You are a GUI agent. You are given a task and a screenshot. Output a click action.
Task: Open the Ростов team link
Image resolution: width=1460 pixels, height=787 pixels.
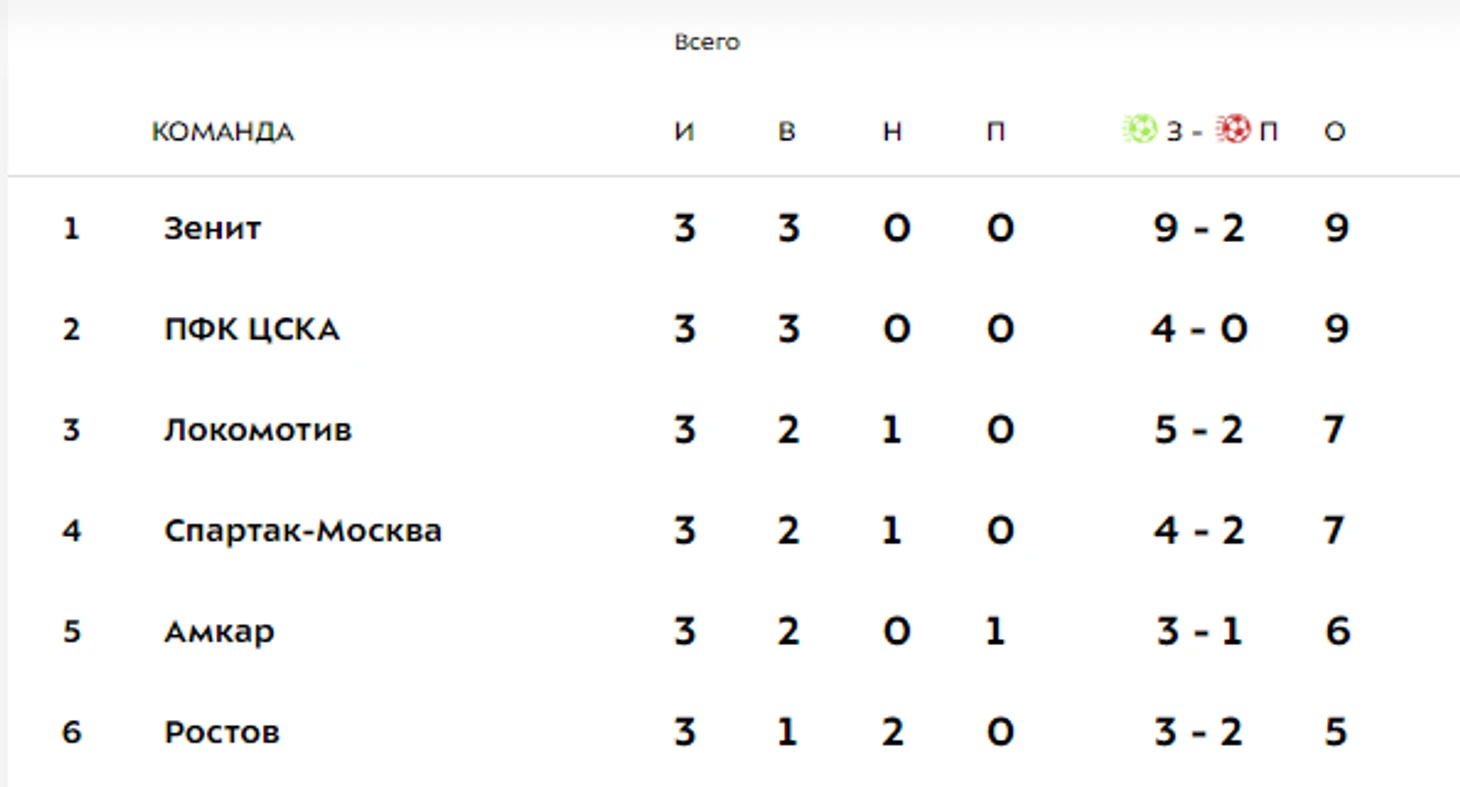(222, 733)
